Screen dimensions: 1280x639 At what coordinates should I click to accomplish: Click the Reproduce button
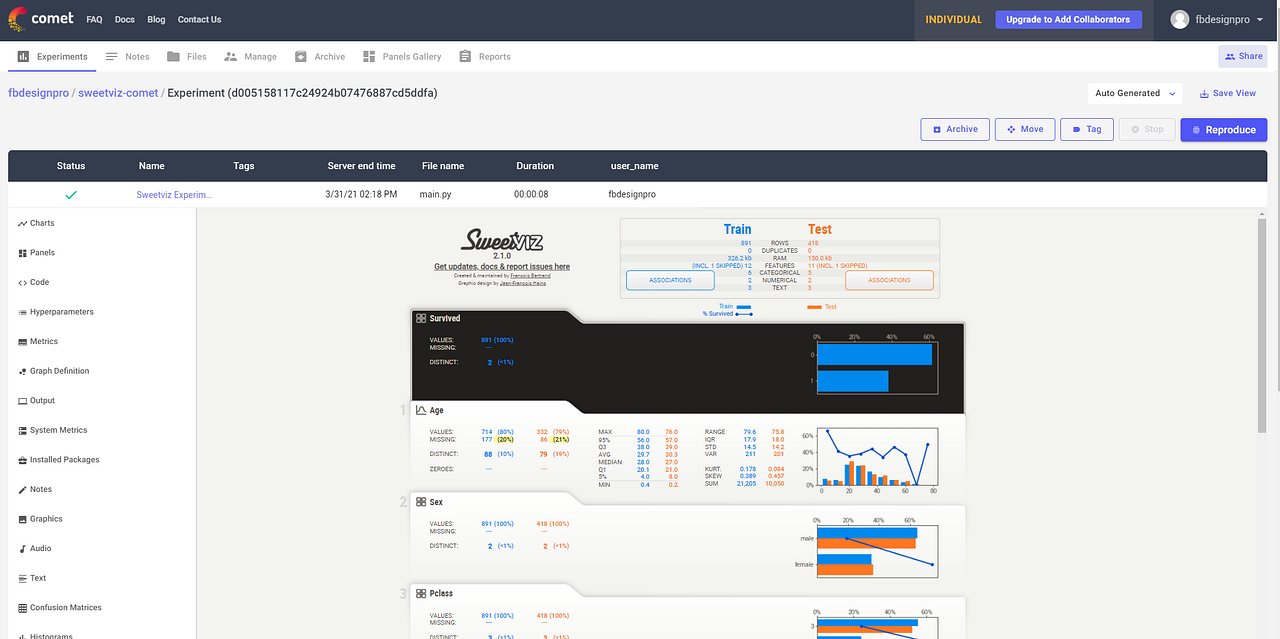(1223, 129)
